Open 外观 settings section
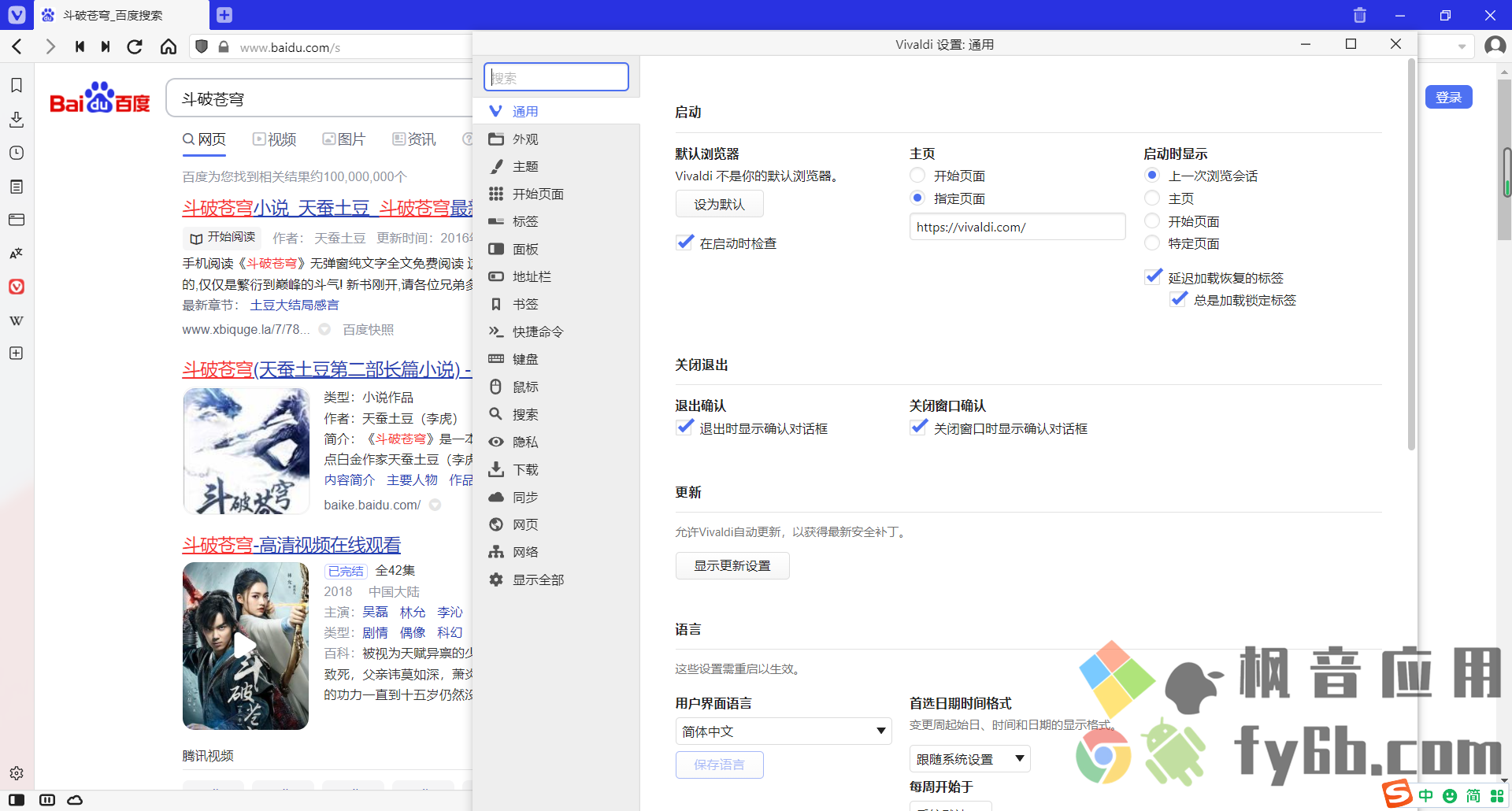 (556, 139)
